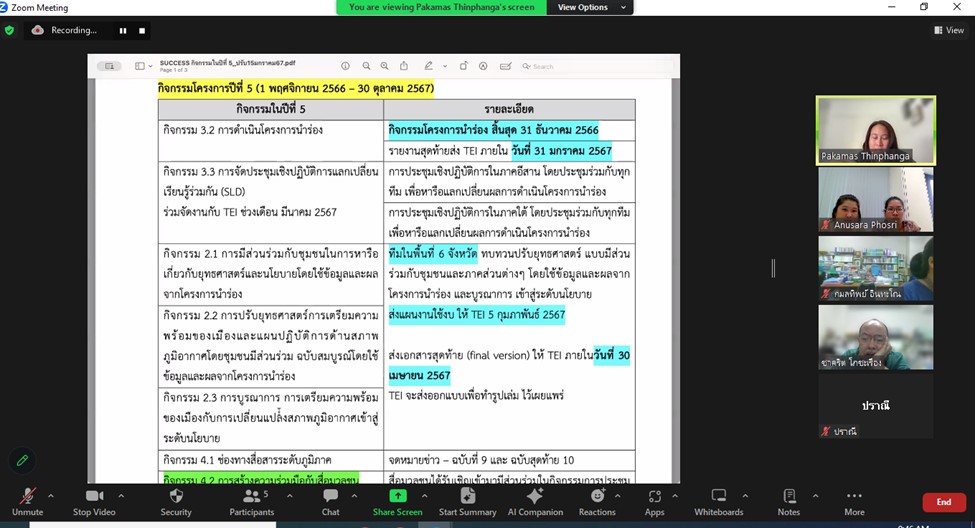Click the red End meeting button

pyautogui.click(x=943, y=502)
